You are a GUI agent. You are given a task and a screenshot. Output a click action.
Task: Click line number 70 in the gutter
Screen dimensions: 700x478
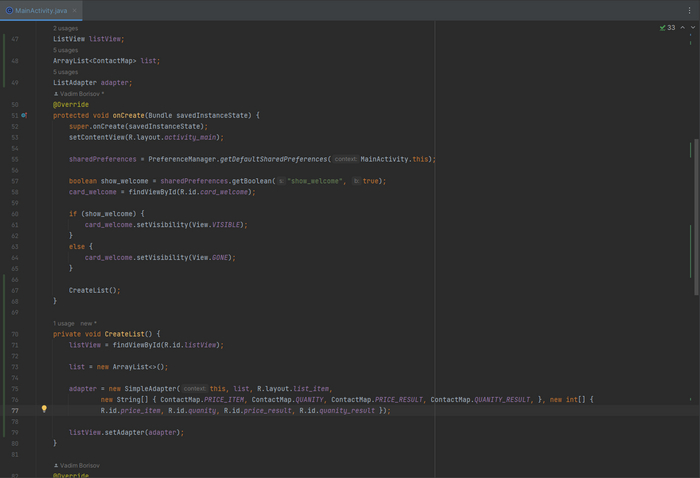[x=14, y=334]
